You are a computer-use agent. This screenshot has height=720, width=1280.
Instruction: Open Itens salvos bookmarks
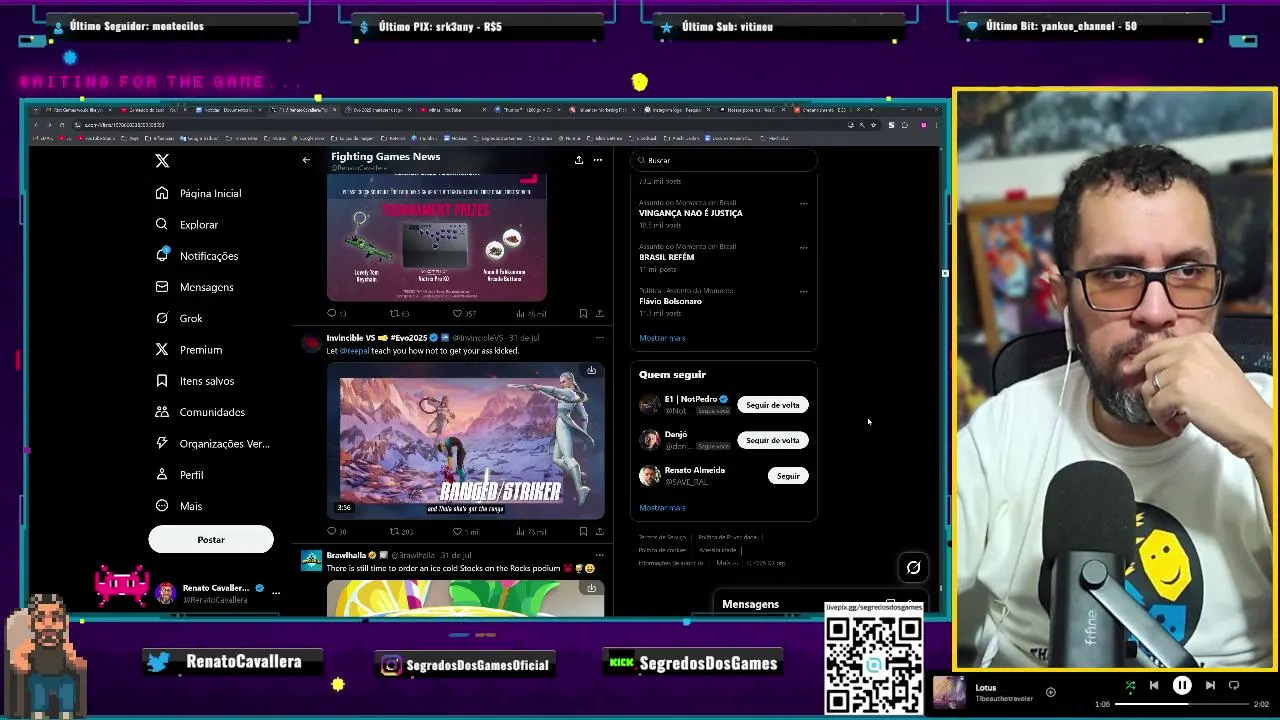(x=195, y=381)
